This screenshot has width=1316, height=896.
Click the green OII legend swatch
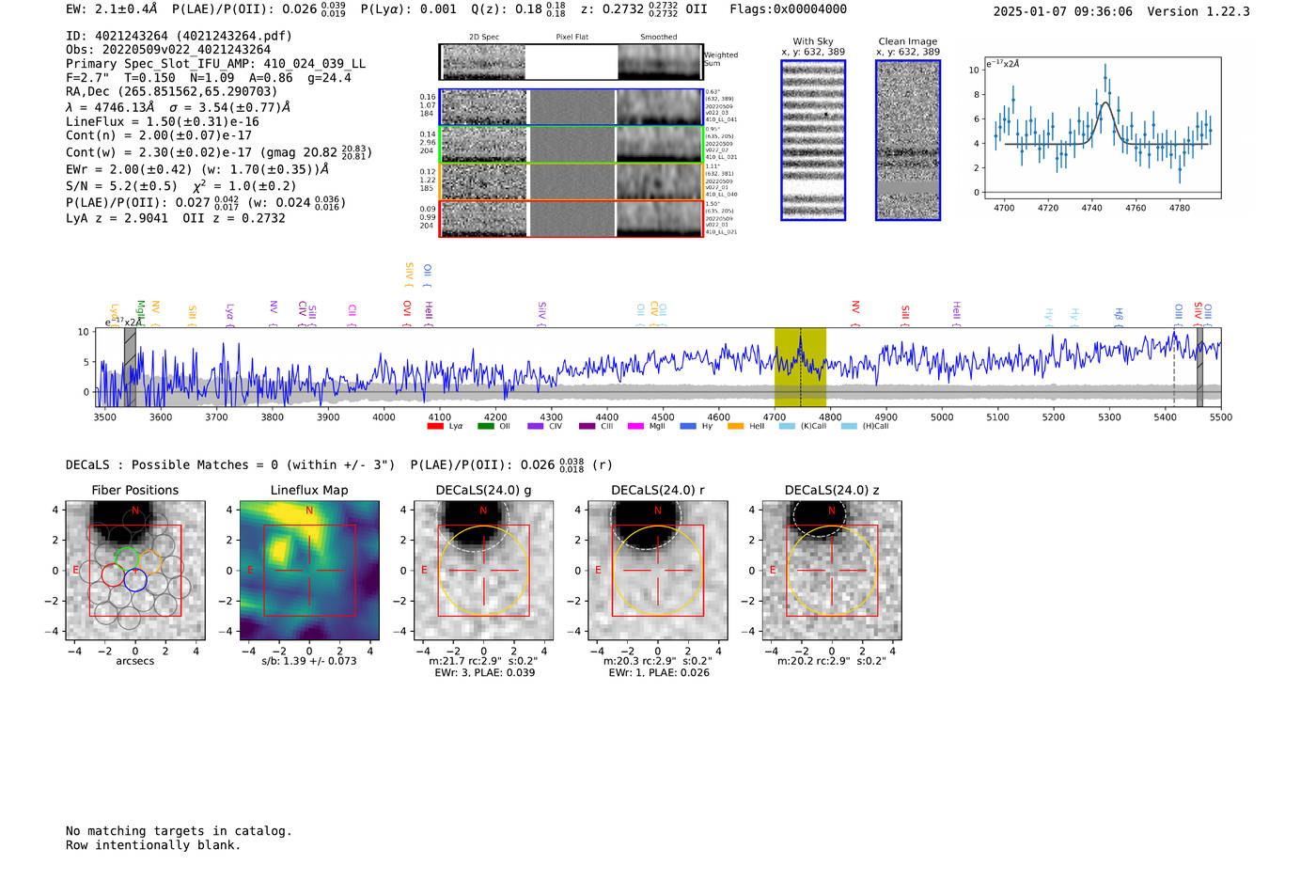485,426
